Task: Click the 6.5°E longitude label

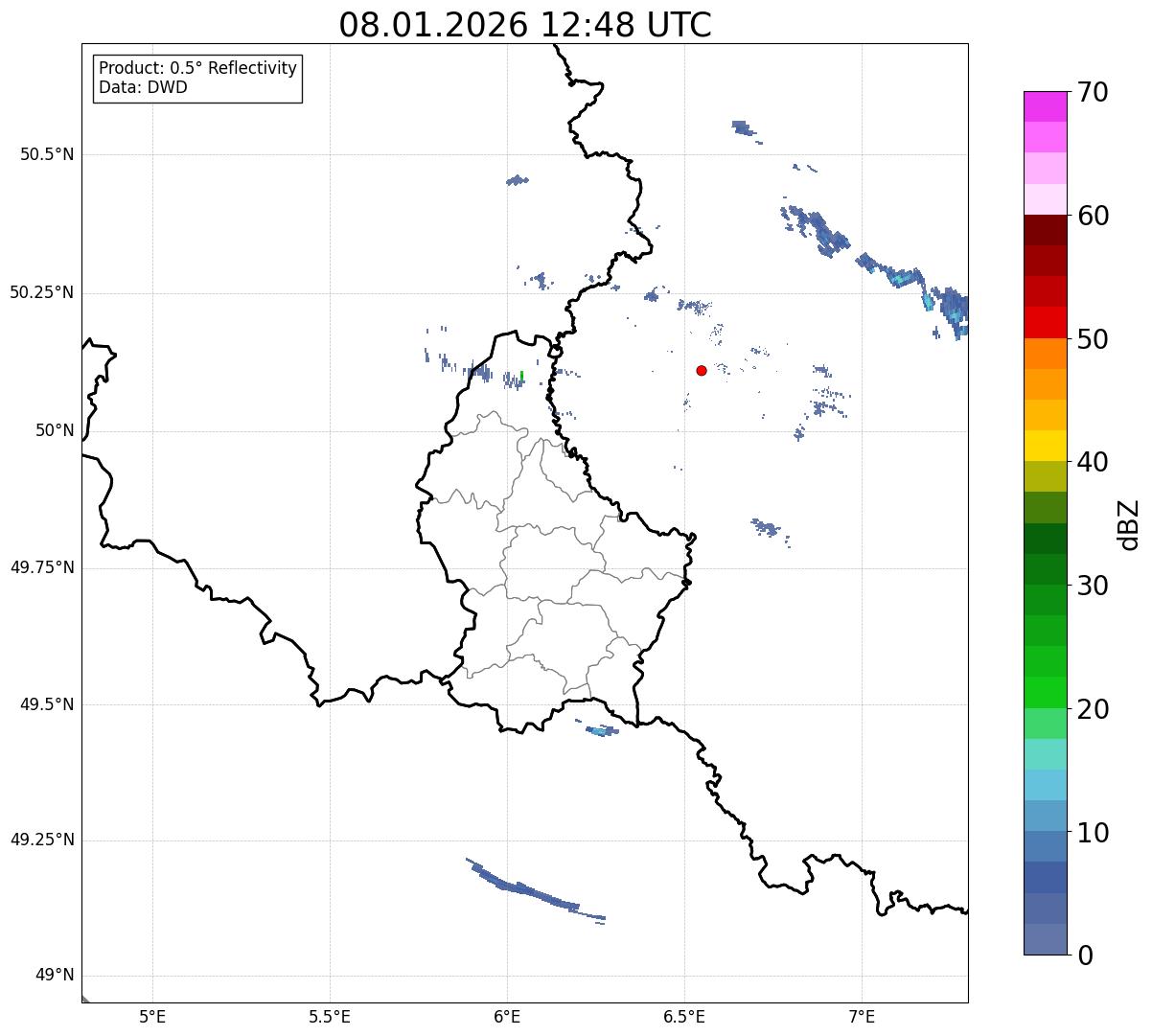Action: point(684,1017)
